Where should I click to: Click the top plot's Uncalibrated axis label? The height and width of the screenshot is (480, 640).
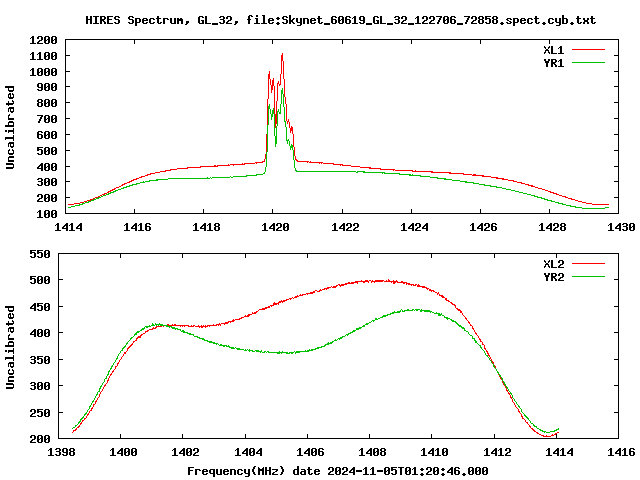[x=10, y=127]
